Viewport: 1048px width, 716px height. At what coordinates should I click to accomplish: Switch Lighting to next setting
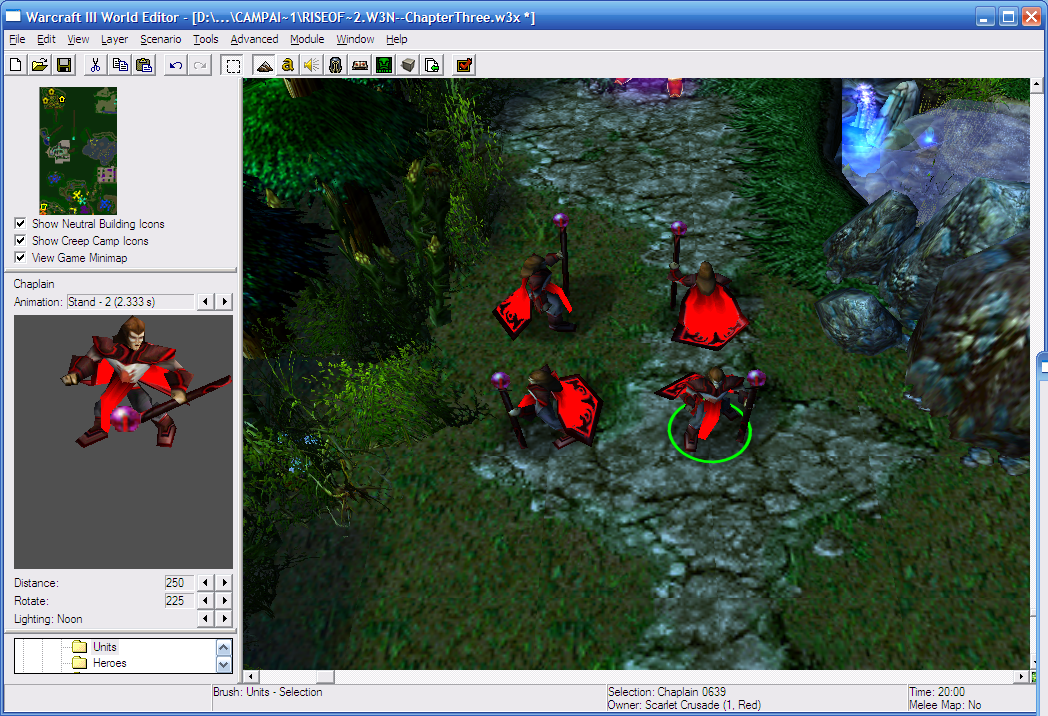(x=225, y=618)
